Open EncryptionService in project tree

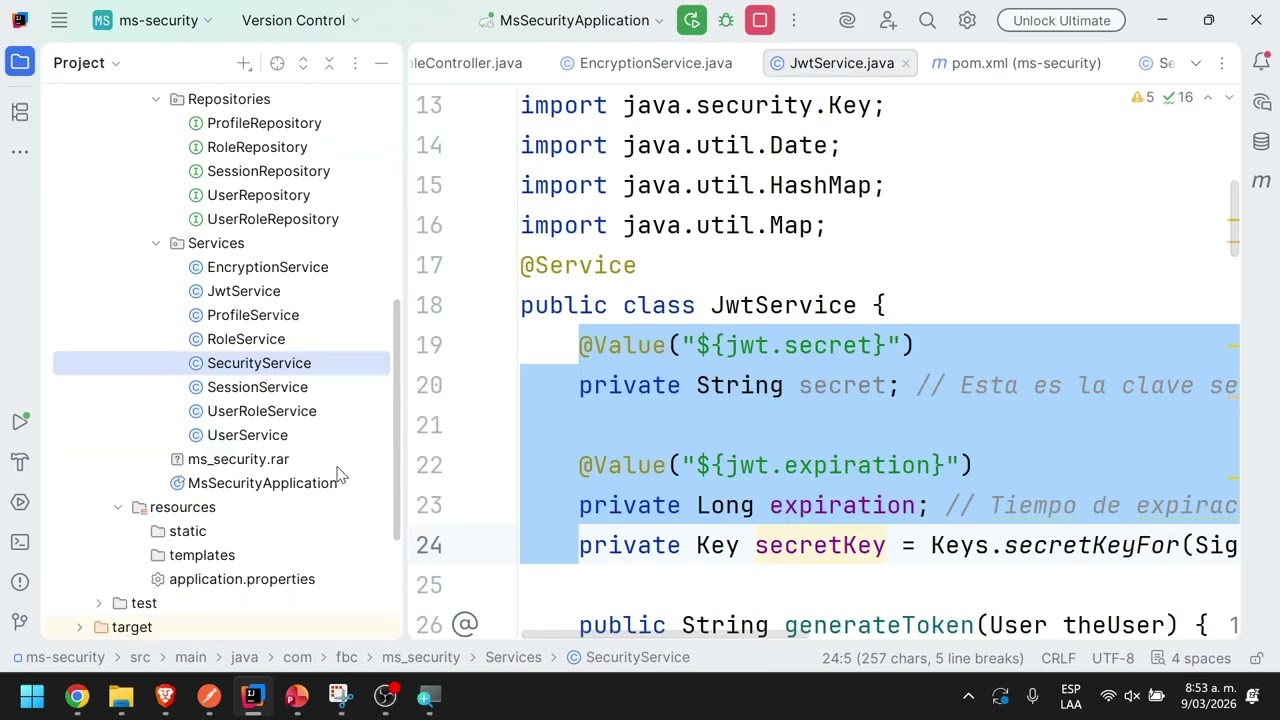coord(267,267)
